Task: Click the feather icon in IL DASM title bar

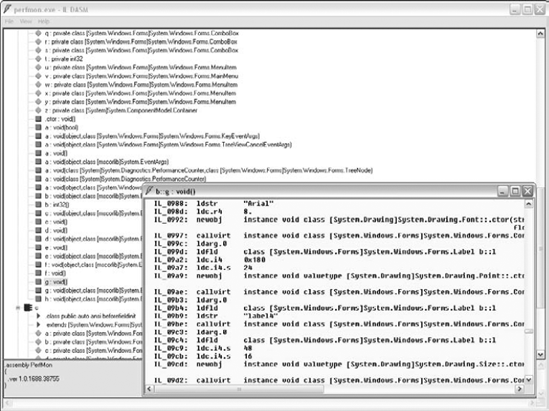Action: pos(7,9)
